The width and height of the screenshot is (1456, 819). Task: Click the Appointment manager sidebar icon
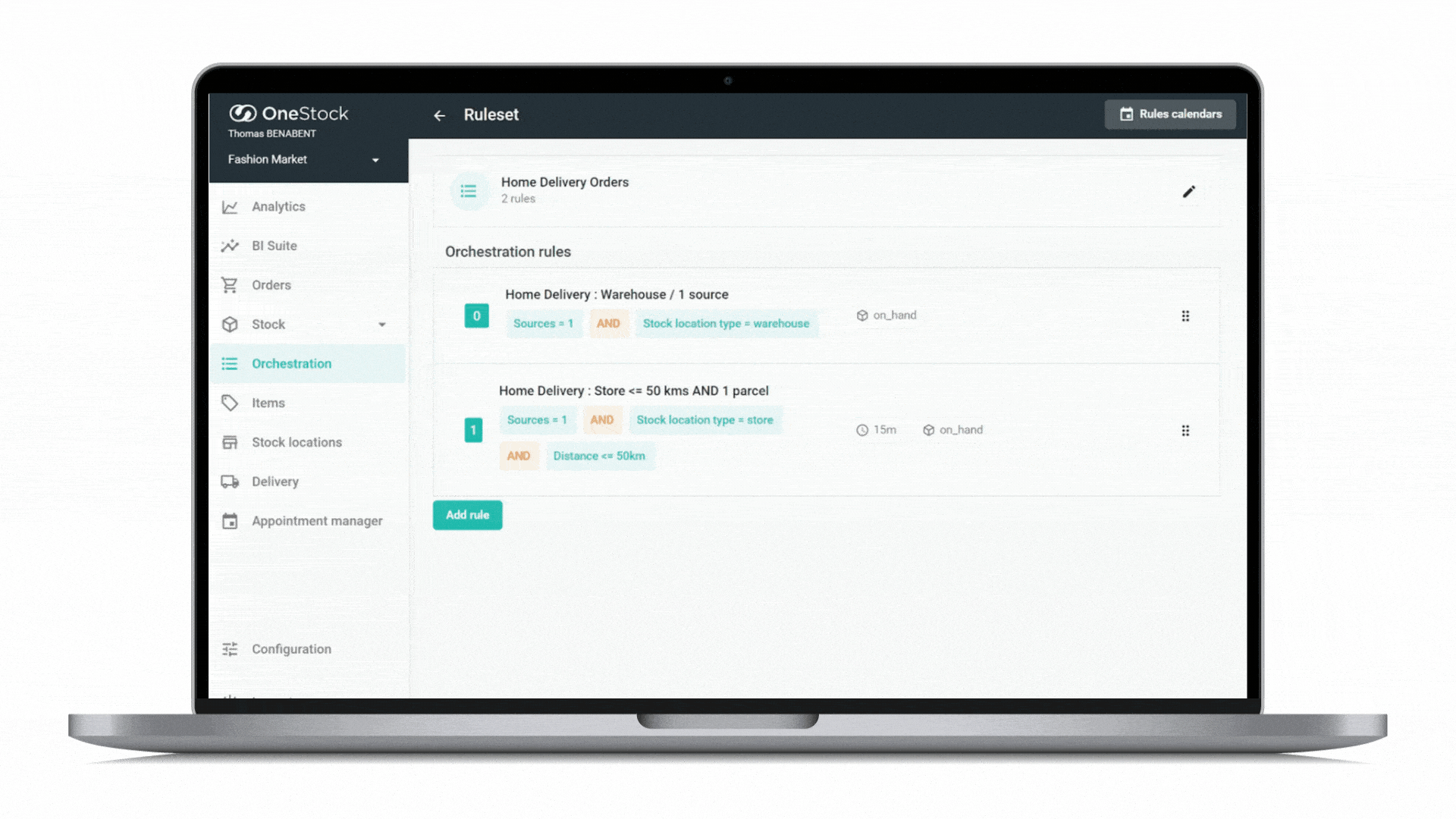click(x=229, y=520)
